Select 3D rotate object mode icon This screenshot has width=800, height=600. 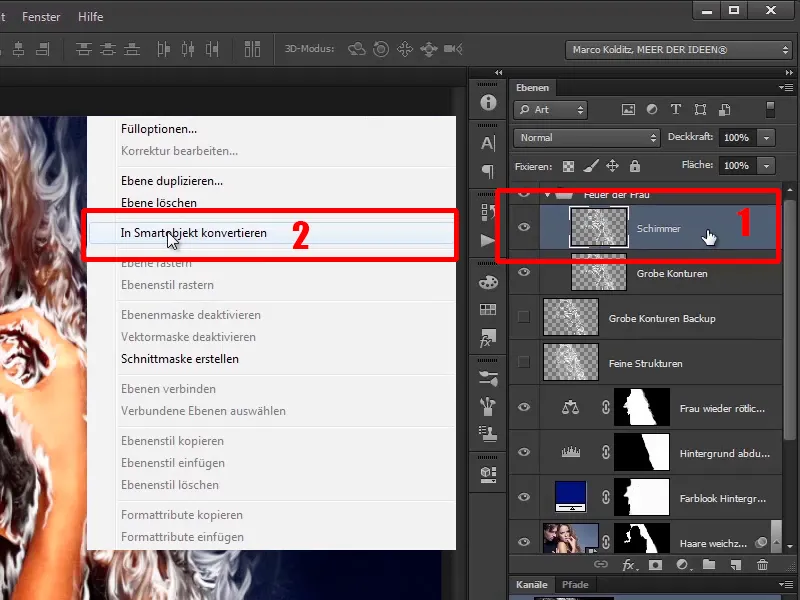click(357, 49)
